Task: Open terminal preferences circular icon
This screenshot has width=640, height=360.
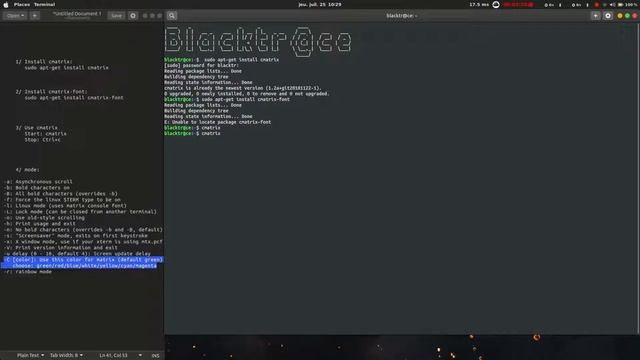Action: click(x=608, y=16)
